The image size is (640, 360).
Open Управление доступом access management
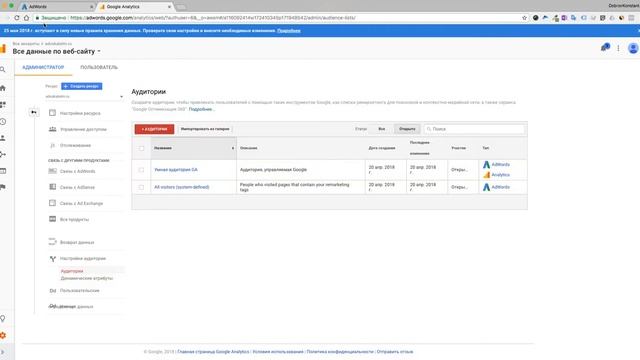(83, 129)
